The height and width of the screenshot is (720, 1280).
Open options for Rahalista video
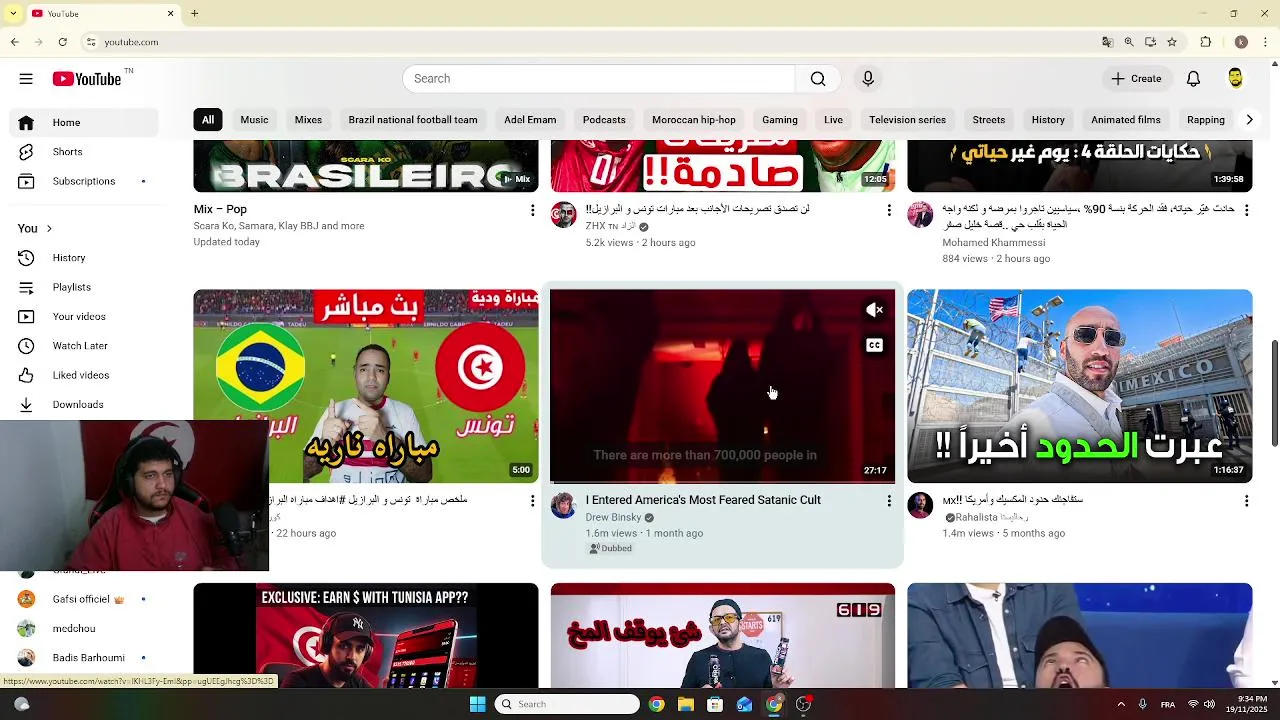click(1246, 501)
